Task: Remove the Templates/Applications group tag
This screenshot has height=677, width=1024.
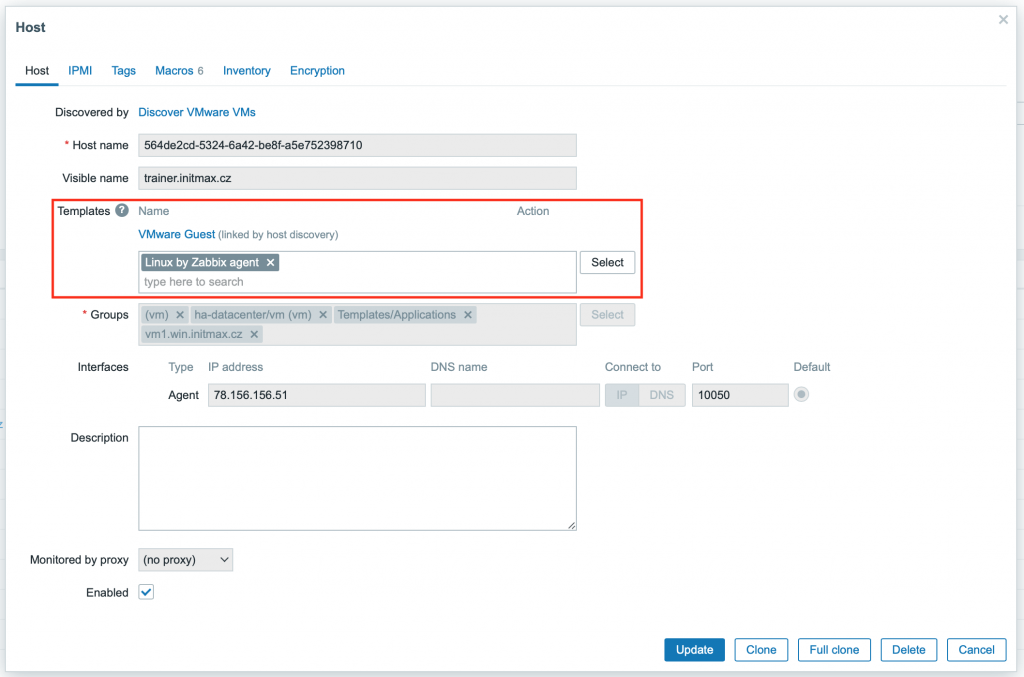Action: [467, 315]
